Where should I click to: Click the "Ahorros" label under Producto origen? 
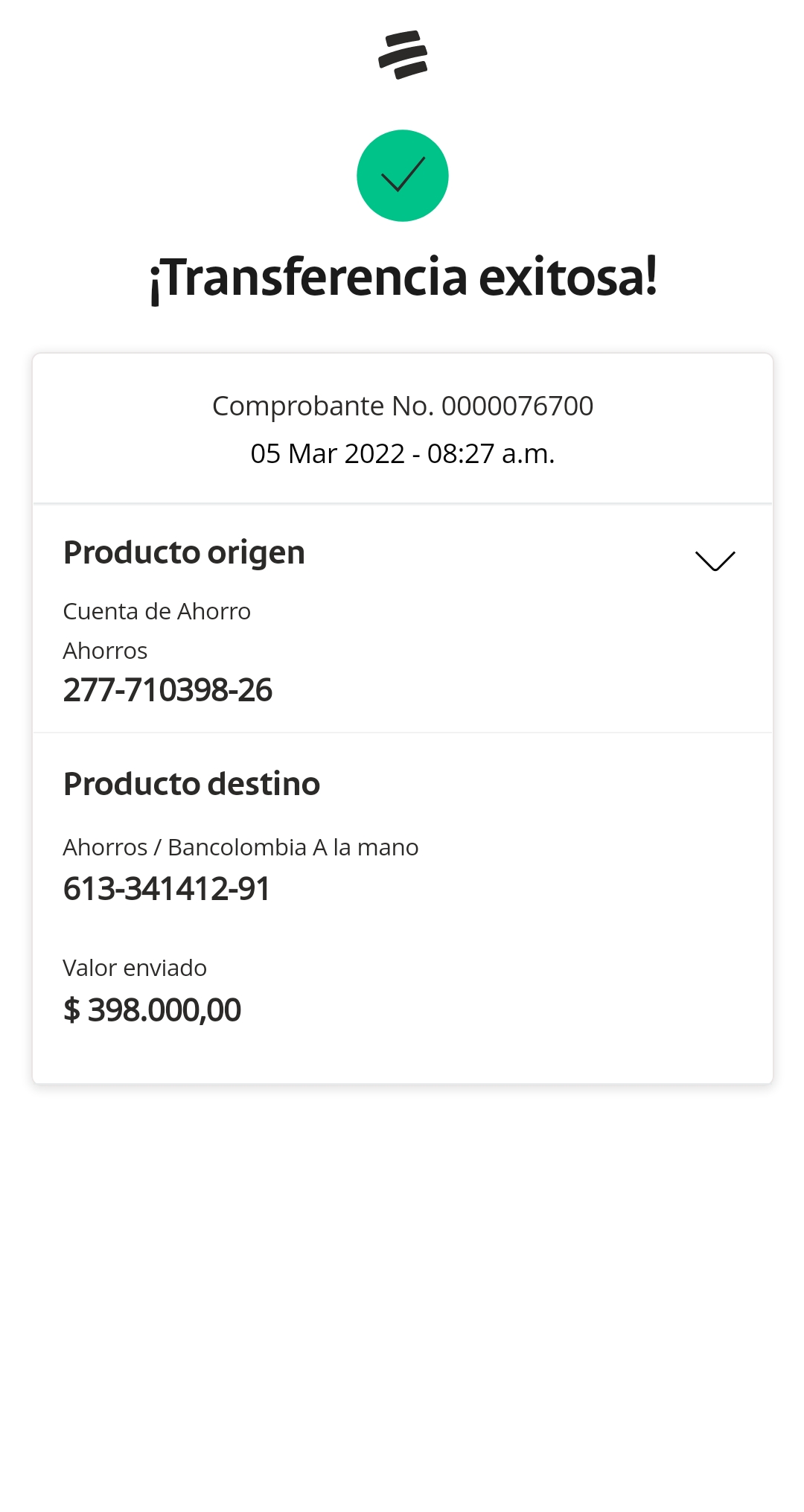[x=105, y=651]
